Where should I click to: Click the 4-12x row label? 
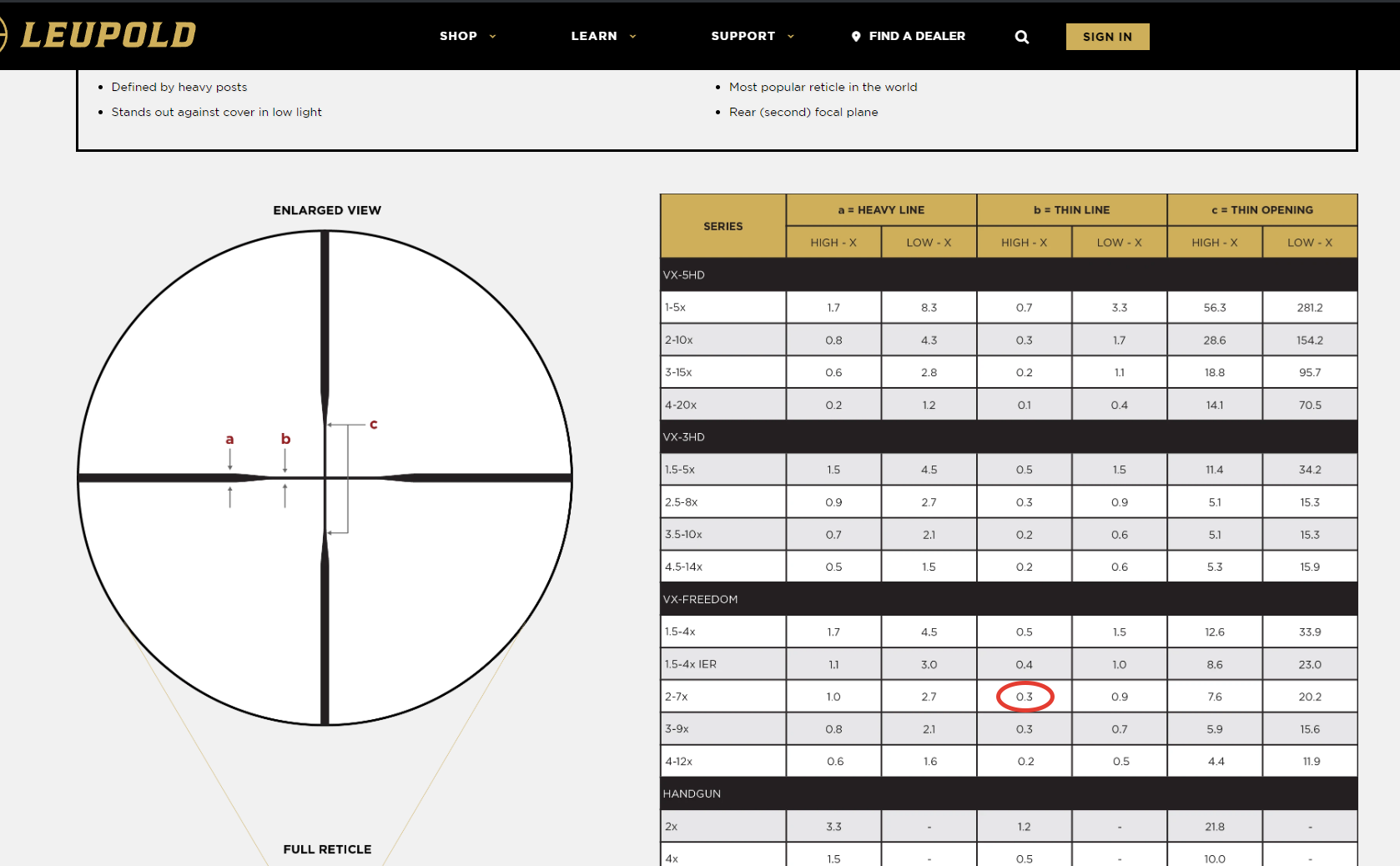click(678, 761)
